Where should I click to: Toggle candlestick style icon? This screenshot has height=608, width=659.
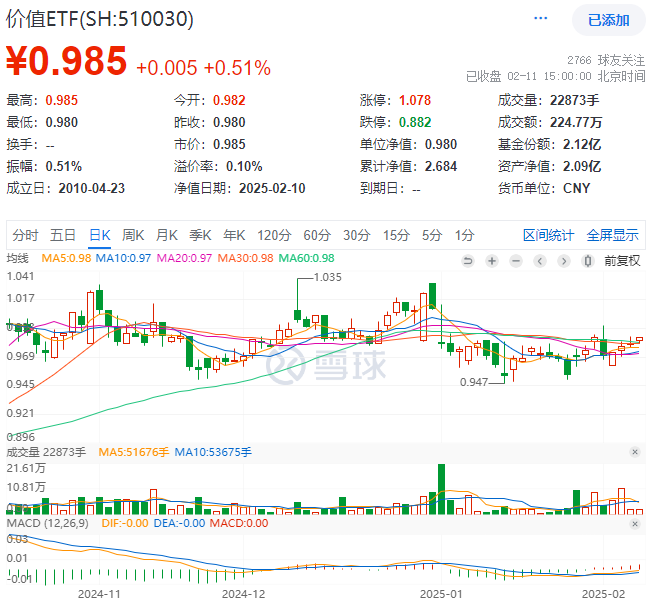(x=588, y=261)
